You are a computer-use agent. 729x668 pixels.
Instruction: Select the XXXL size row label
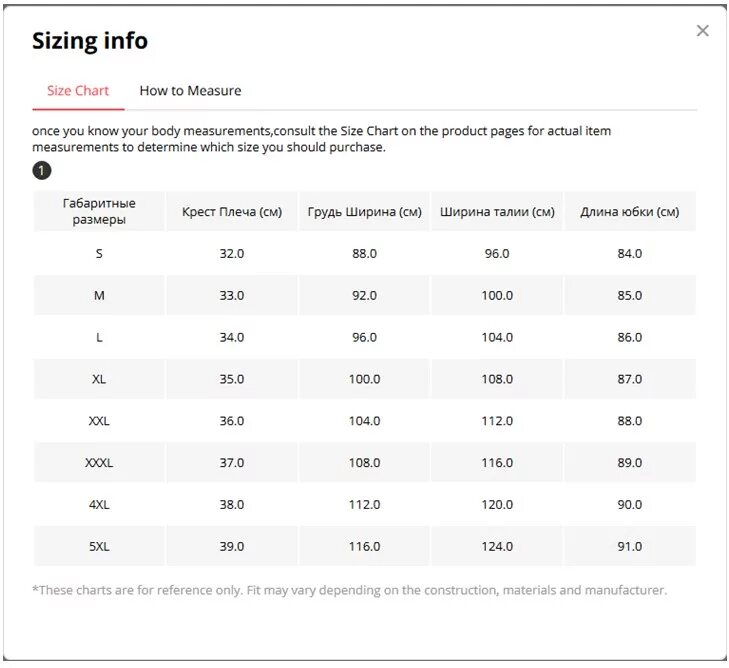click(x=99, y=463)
